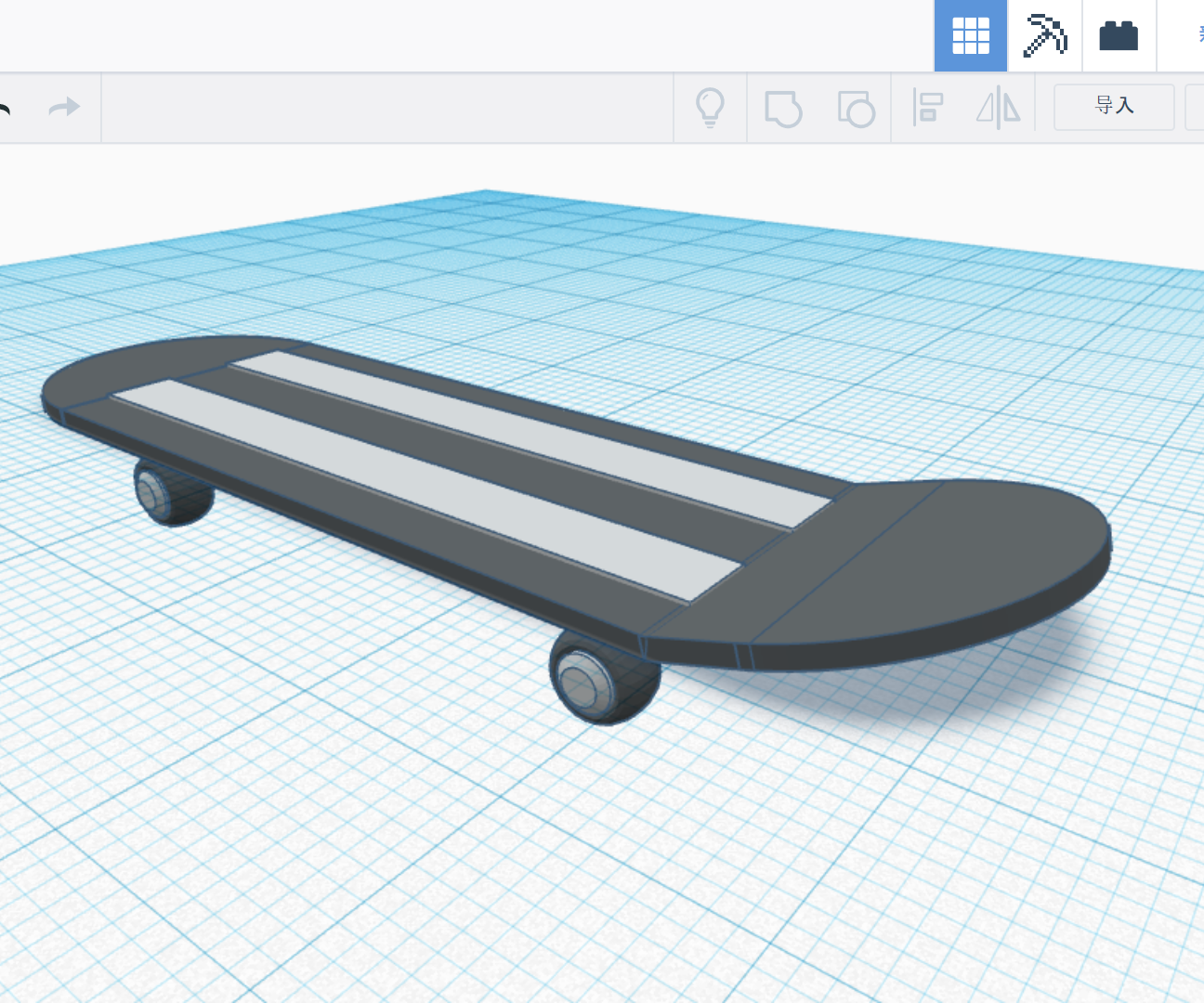Screen dimensions: 1204x1003
Task: Click the lightbulb Show All icon
Action: point(711,107)
